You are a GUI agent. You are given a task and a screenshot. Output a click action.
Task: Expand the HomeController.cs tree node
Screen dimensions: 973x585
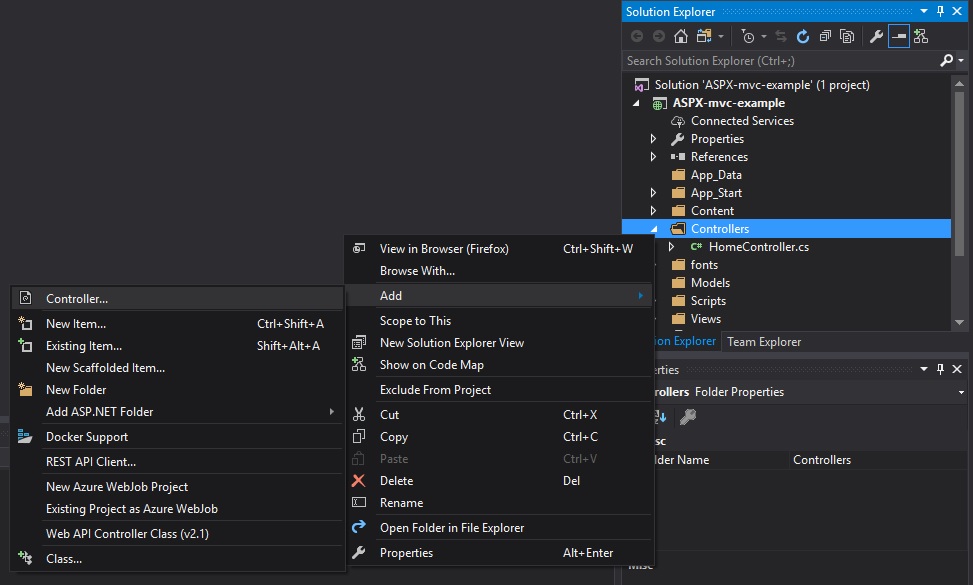coord(673,247)
